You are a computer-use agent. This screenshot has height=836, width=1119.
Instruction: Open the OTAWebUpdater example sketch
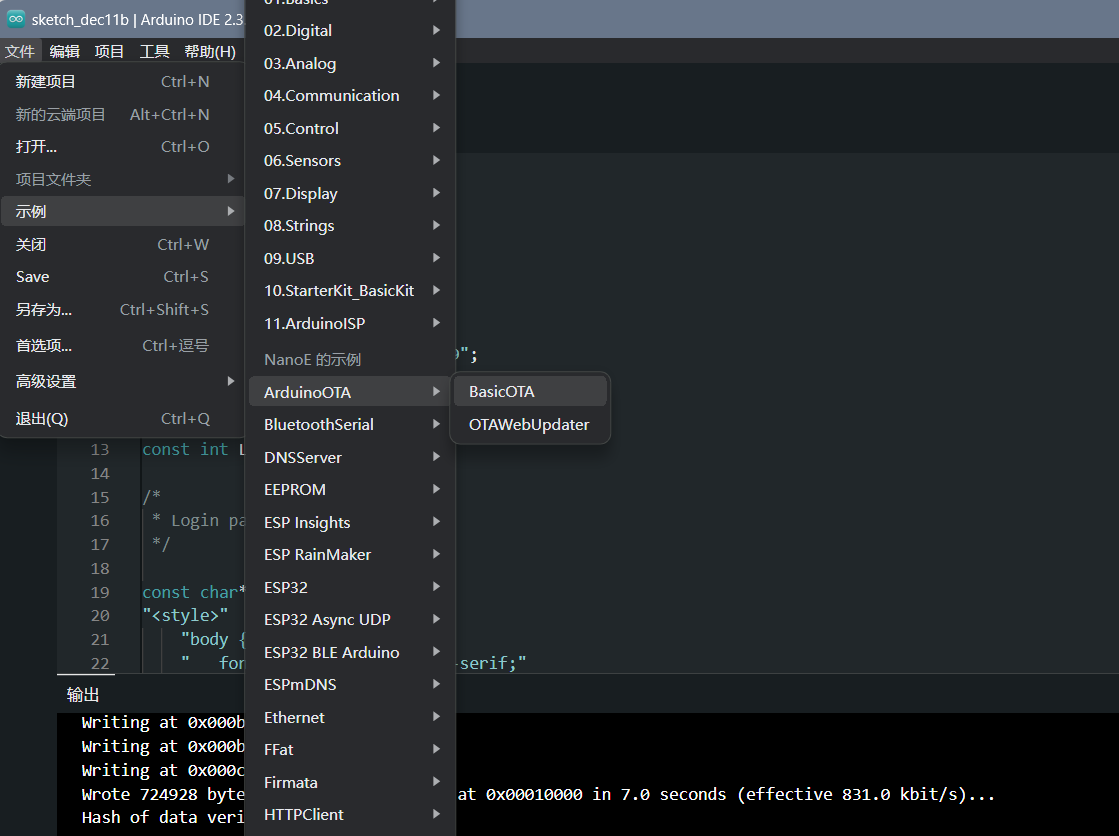530,424
